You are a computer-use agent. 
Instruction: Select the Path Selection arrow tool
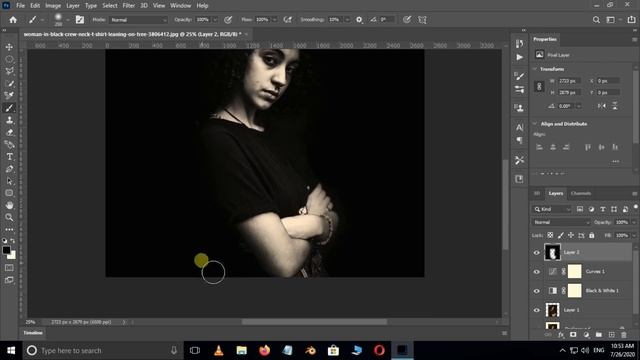[9, 181]
